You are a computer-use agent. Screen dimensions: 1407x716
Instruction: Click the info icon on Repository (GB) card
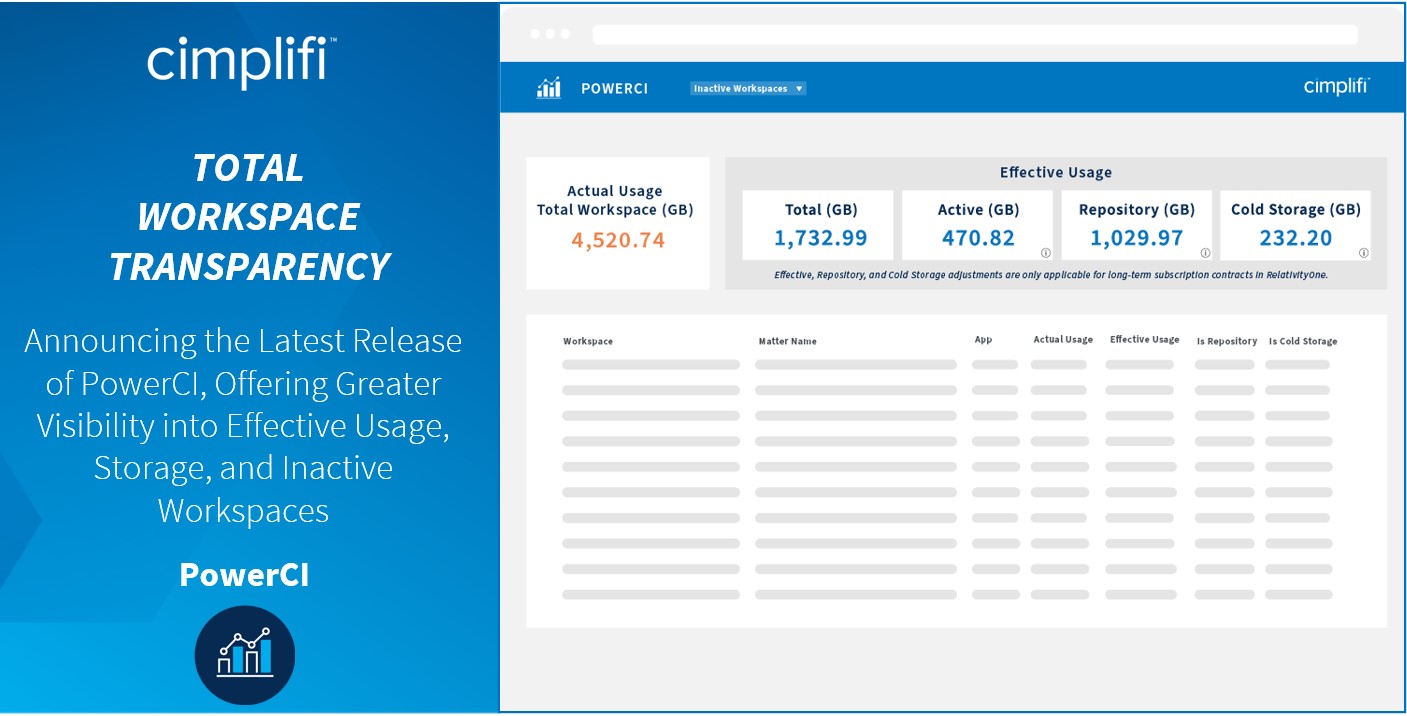tap(1205, 253)
